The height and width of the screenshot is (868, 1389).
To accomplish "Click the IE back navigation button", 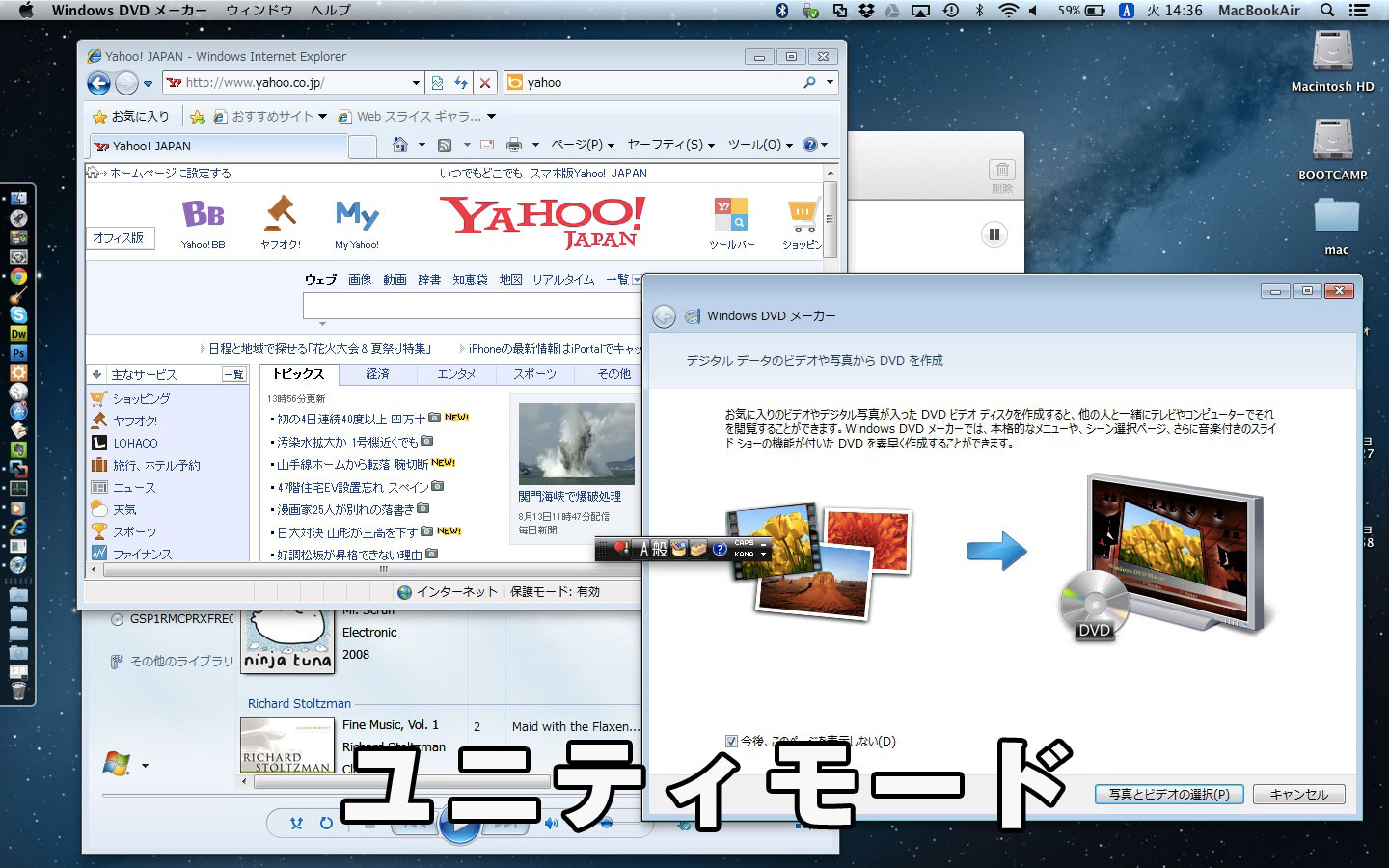I will (98, 83).
